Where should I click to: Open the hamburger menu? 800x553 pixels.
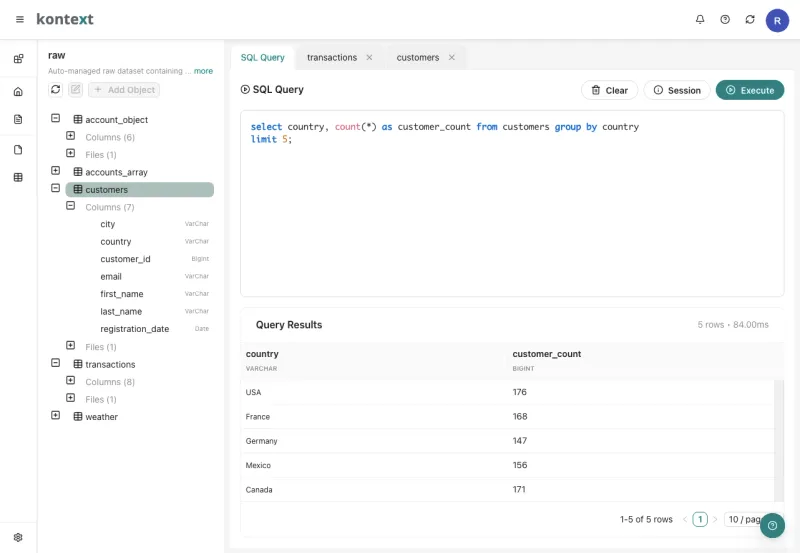20,19
